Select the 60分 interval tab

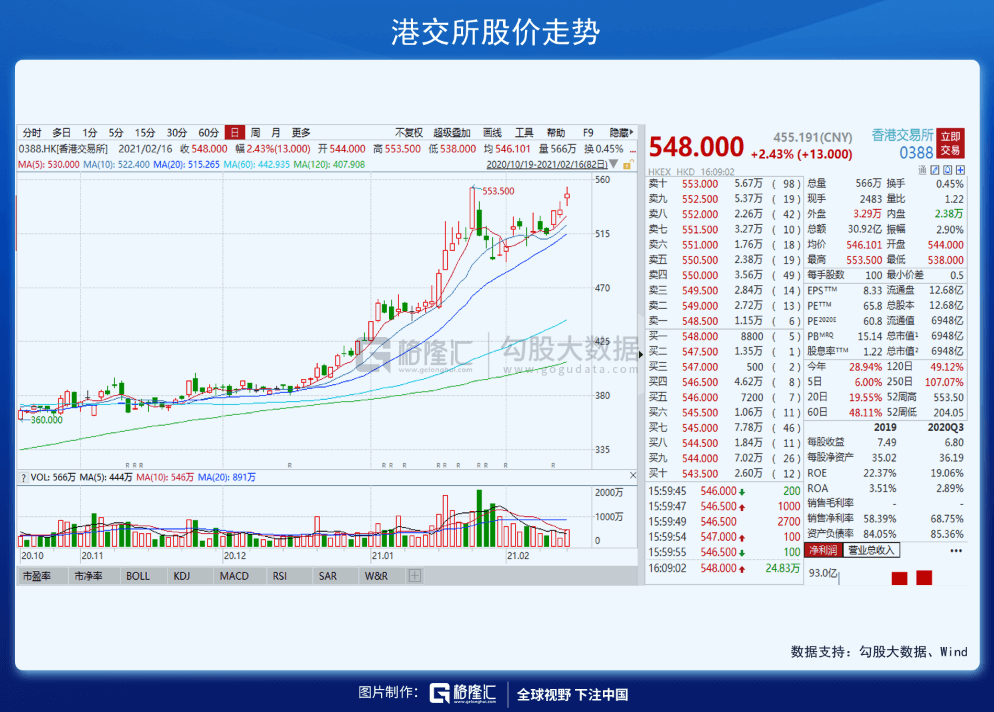(x=209, y=133)
